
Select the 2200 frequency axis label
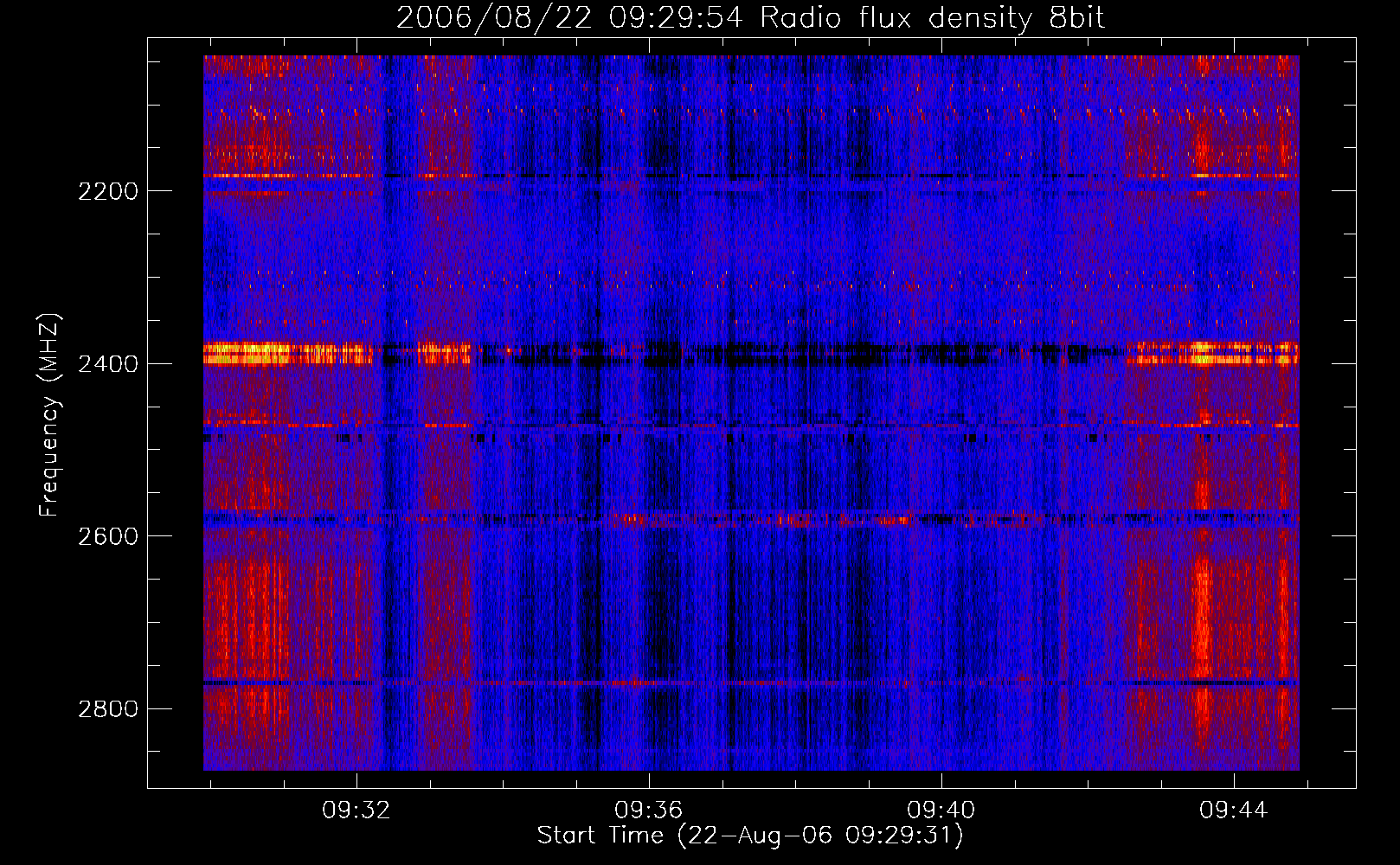[x=108, y=191]
